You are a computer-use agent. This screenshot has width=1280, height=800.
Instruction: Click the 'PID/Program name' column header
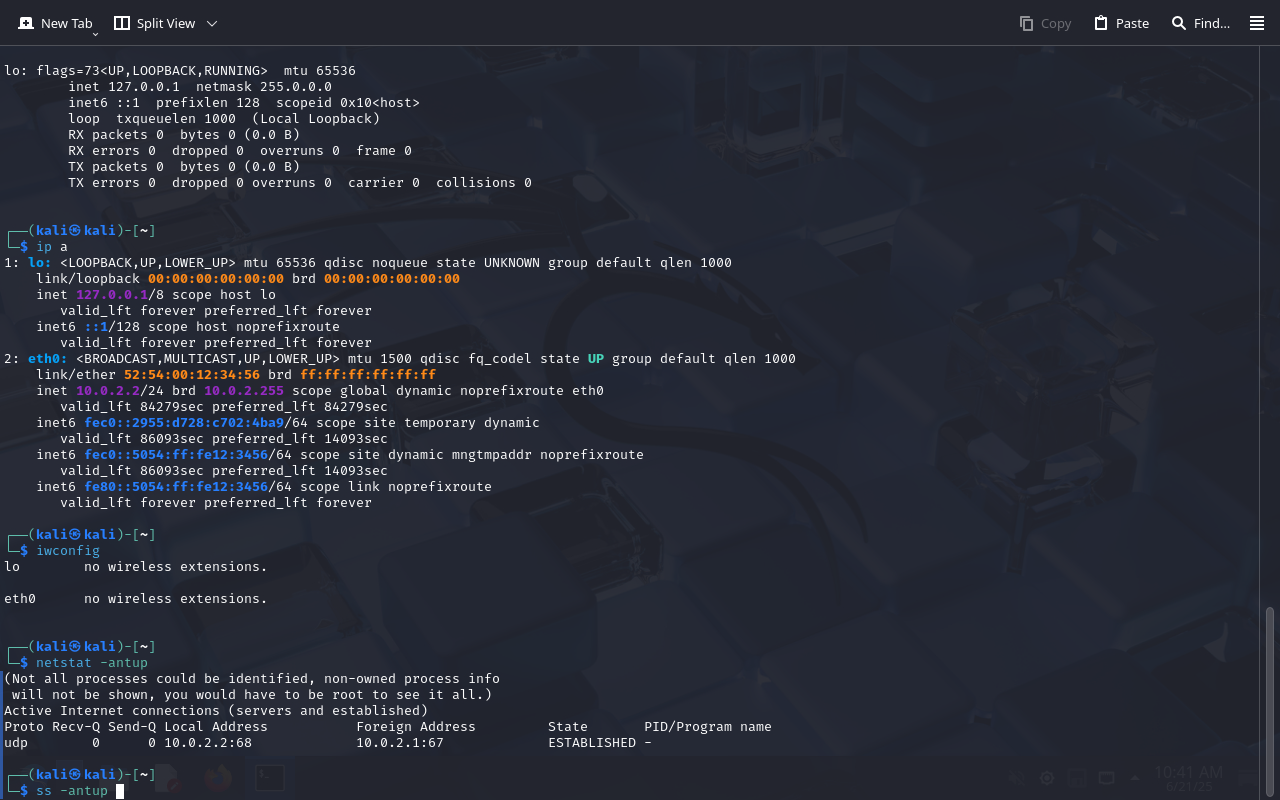click(708, 727)
